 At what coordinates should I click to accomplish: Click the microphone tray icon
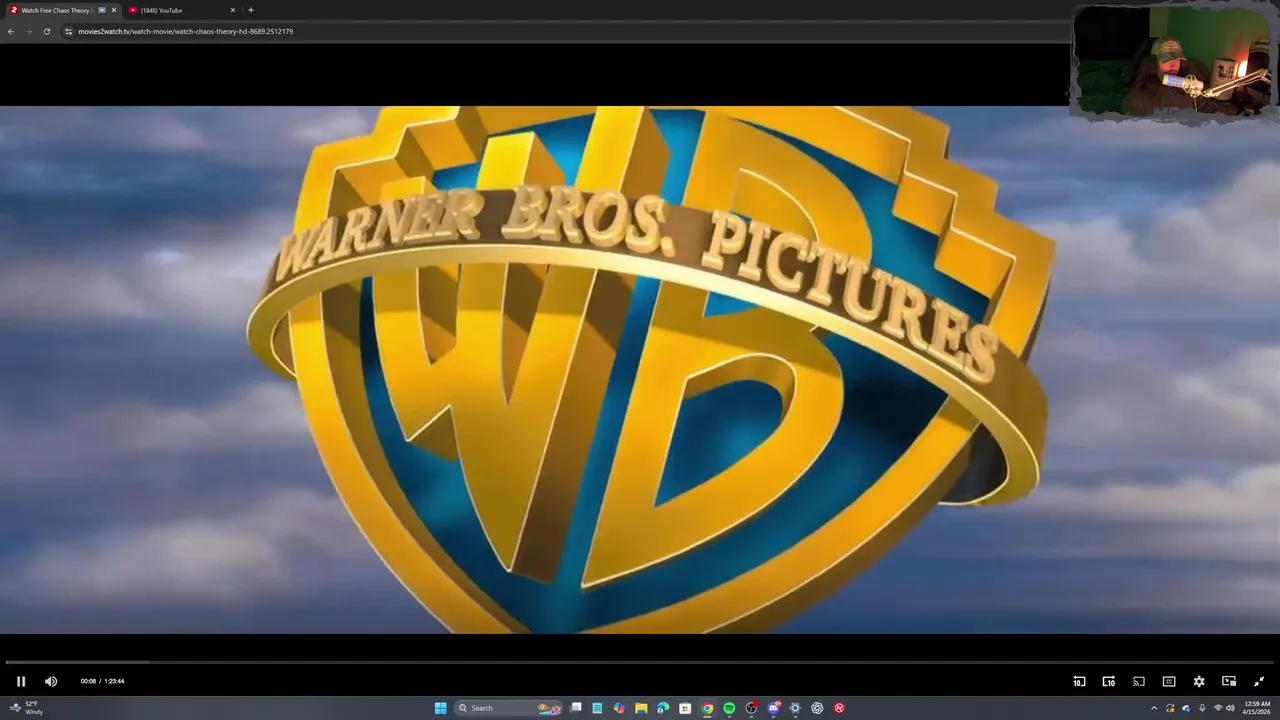coord(1202,708)
